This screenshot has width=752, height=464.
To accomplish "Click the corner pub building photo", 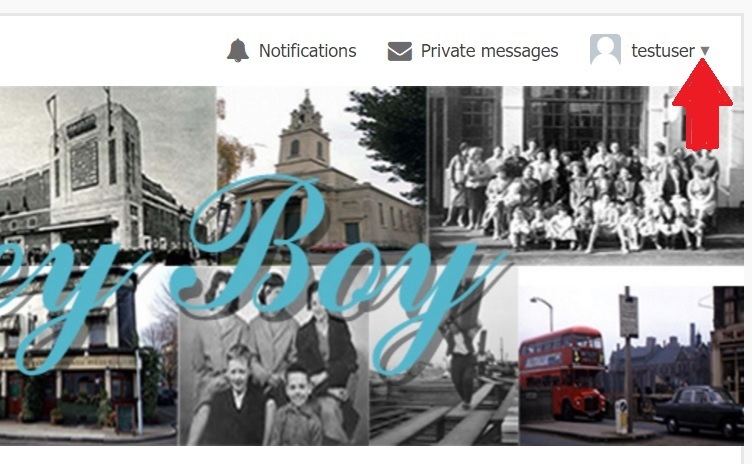I will [x=89, y=355].
